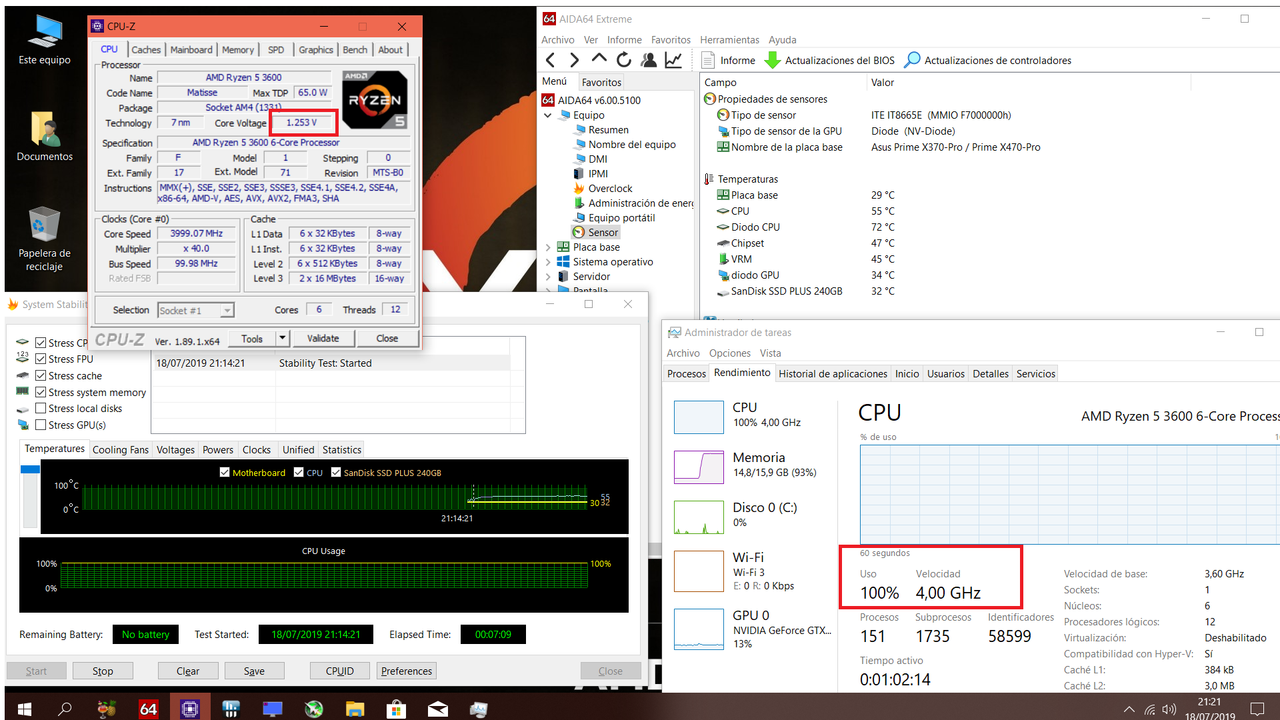This screenshot has width=1280, height=720.
Task: Click AIDA64 taskbar icon
Action: pos(148,709)
